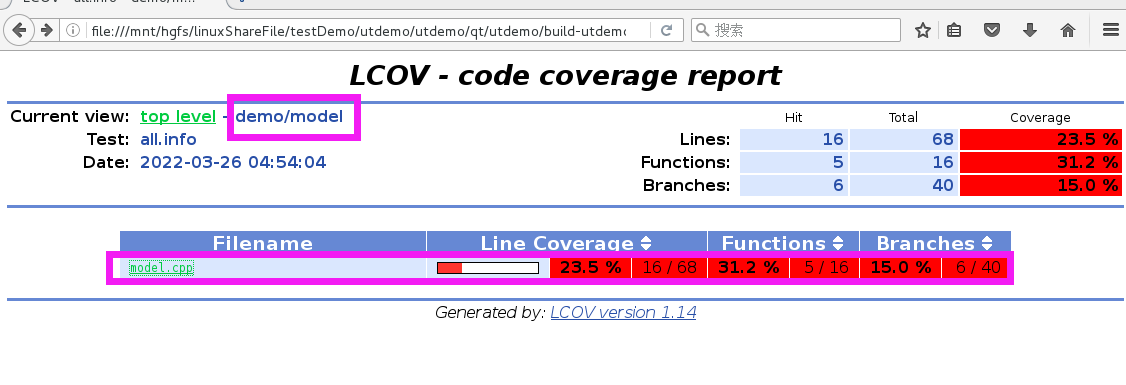Select the demo/model path text
Image resolution: width=1126 pixels, height=385 pixels.
(289, 116)
